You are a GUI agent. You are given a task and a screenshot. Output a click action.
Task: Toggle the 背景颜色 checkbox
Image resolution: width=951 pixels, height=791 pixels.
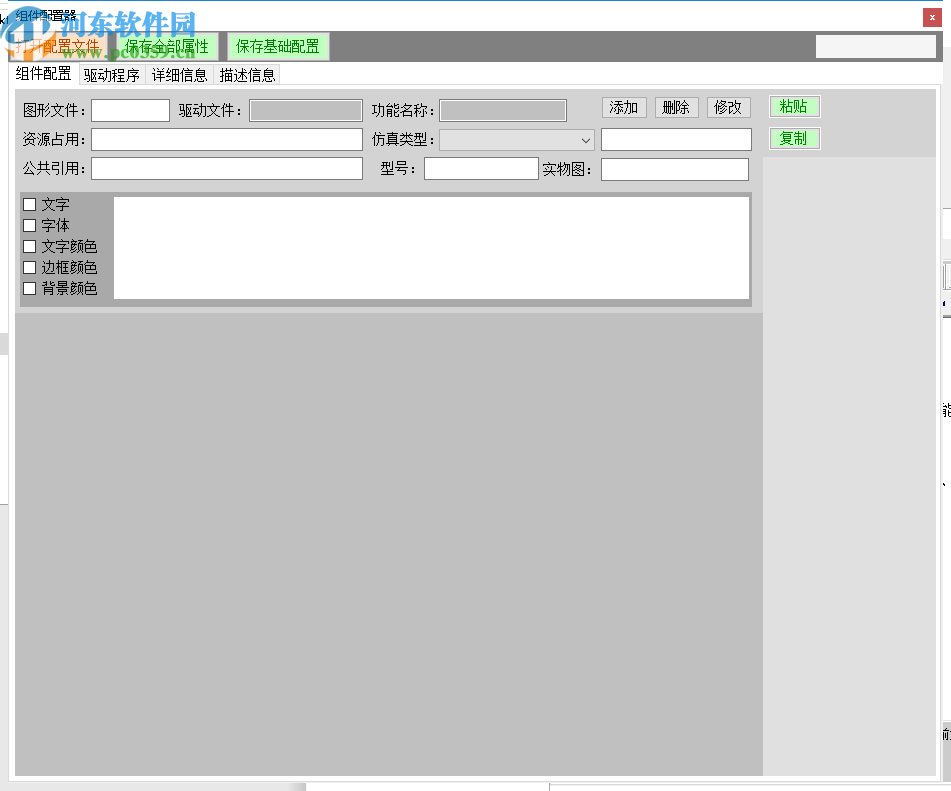point(29,288)
